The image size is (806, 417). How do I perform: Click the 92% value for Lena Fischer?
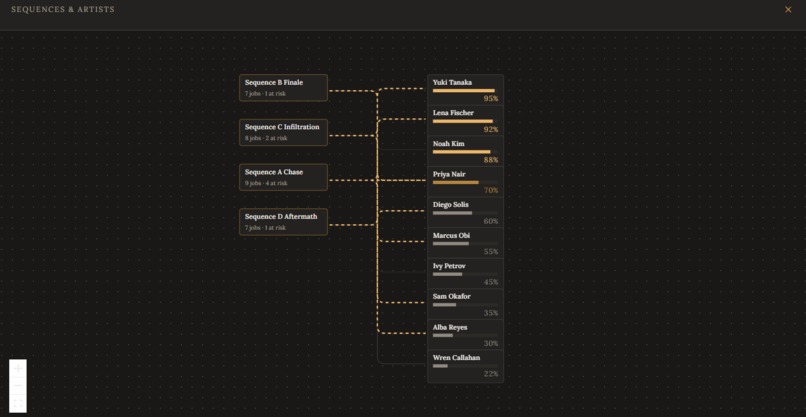(x=490, y=130)
